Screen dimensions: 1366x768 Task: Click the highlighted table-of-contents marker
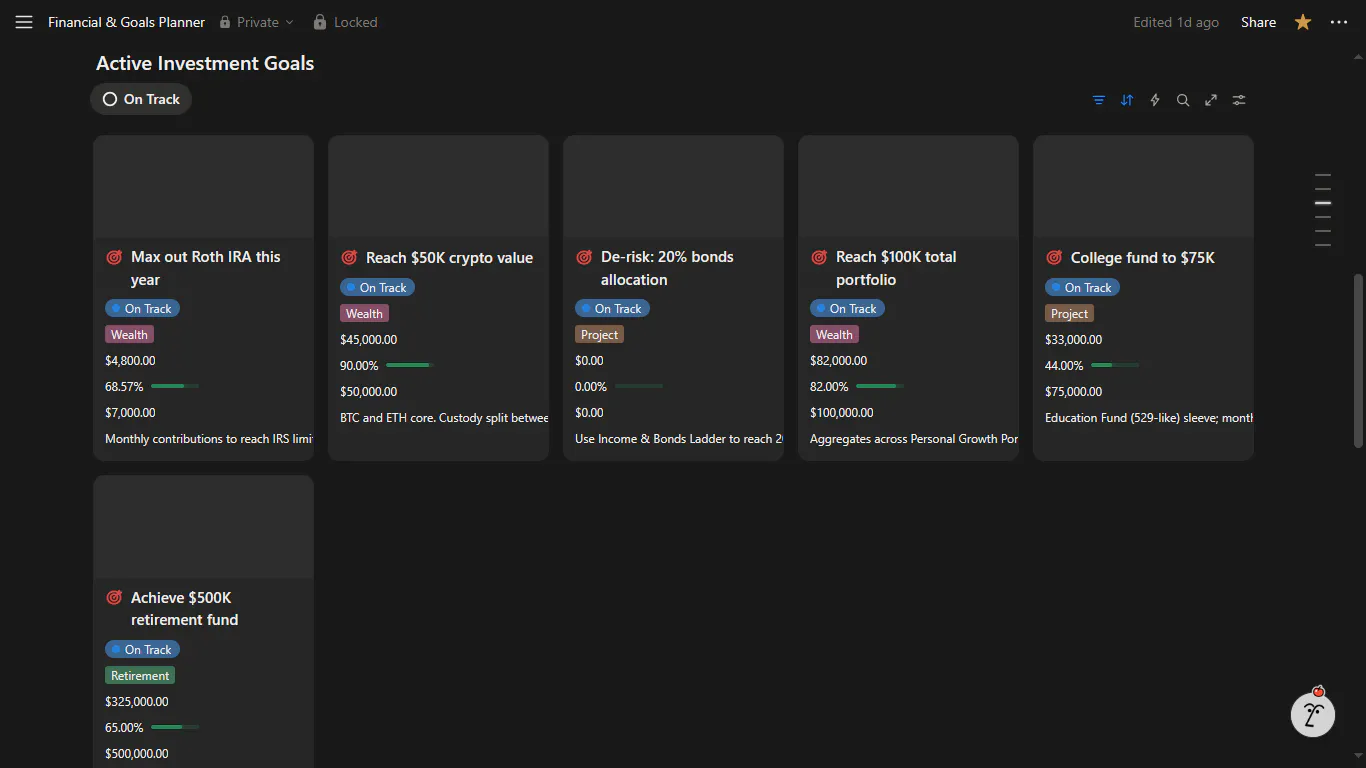(x=1323, y=203)
